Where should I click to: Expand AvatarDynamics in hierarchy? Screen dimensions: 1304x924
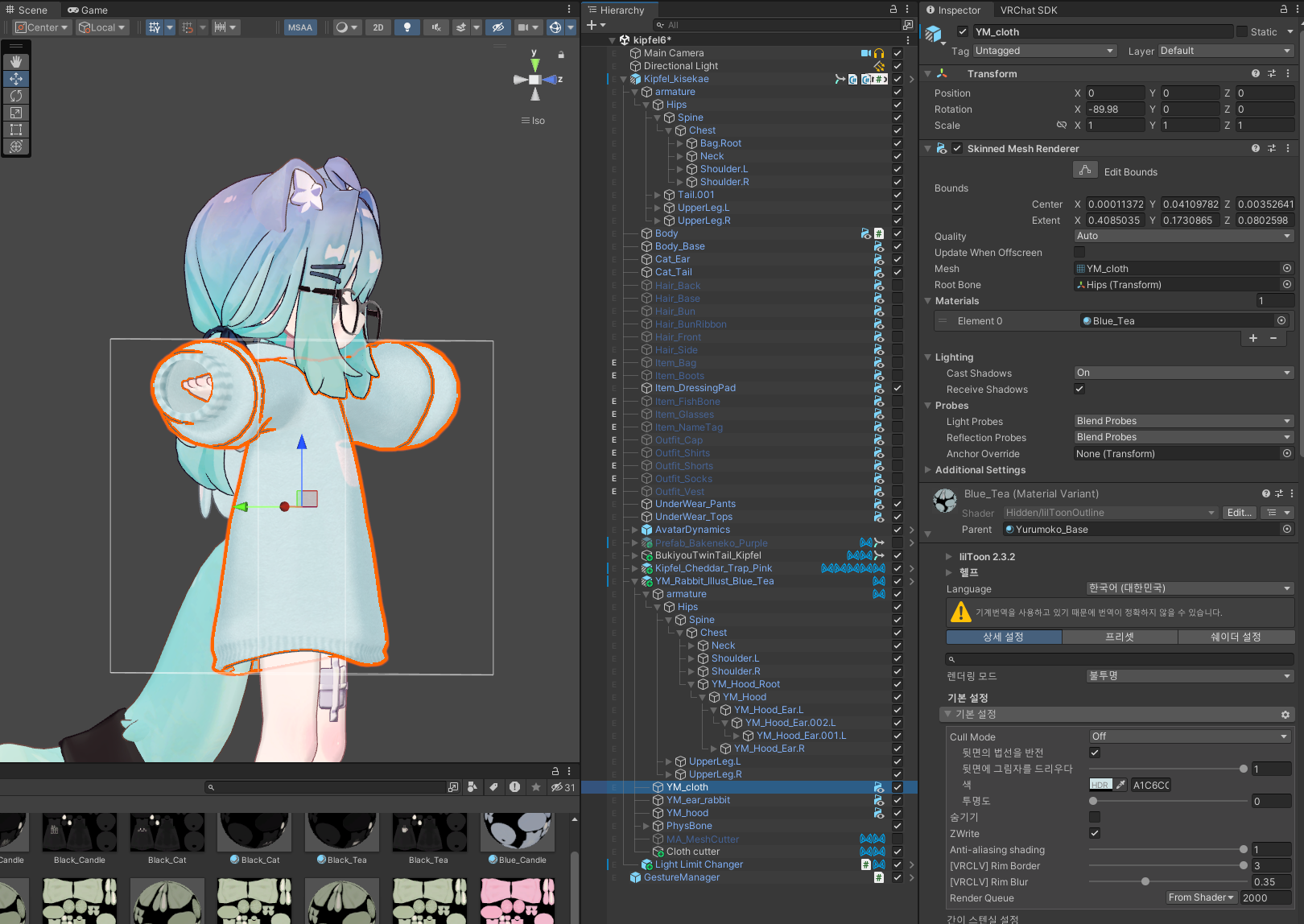pyautogui.click(x=635, y=530)
